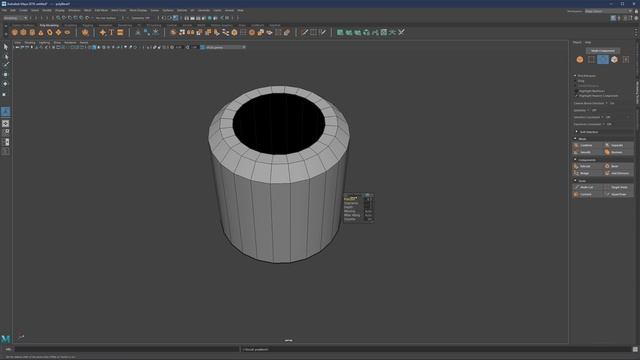Click the Maya logo at bottom left

click(x=5, y=339)
